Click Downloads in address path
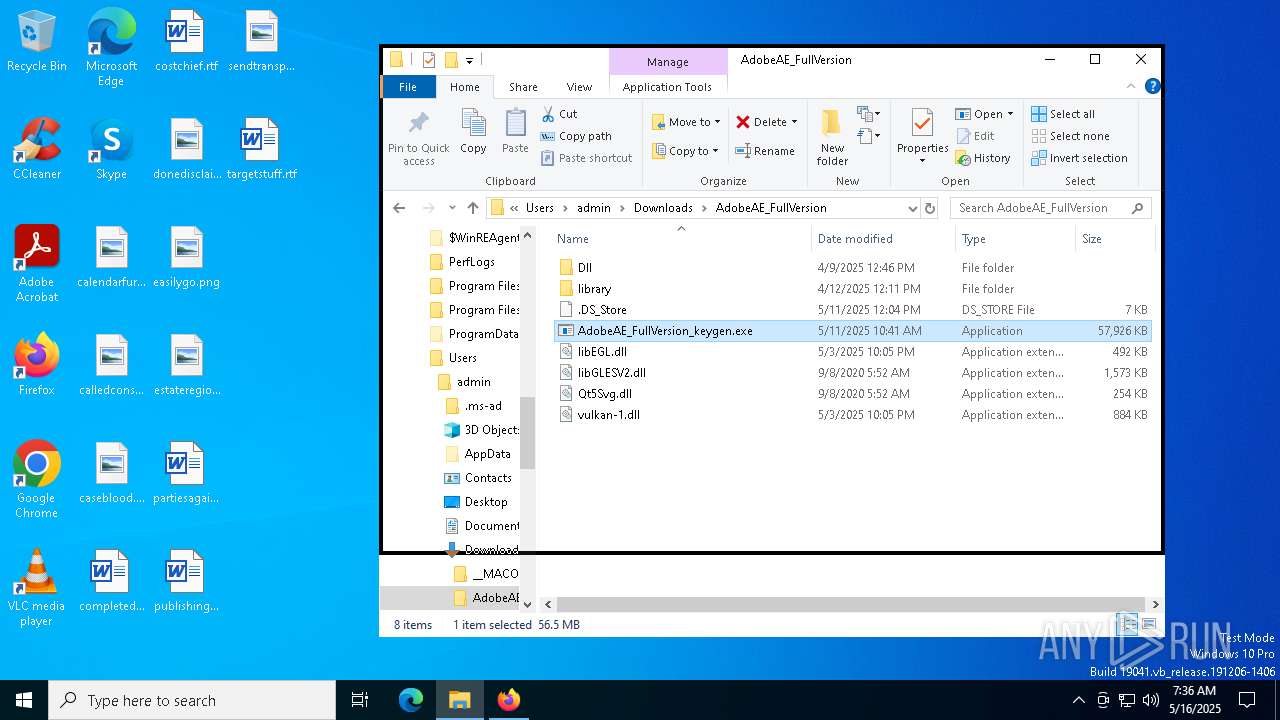1280x720 pixels. coord(663,208)
